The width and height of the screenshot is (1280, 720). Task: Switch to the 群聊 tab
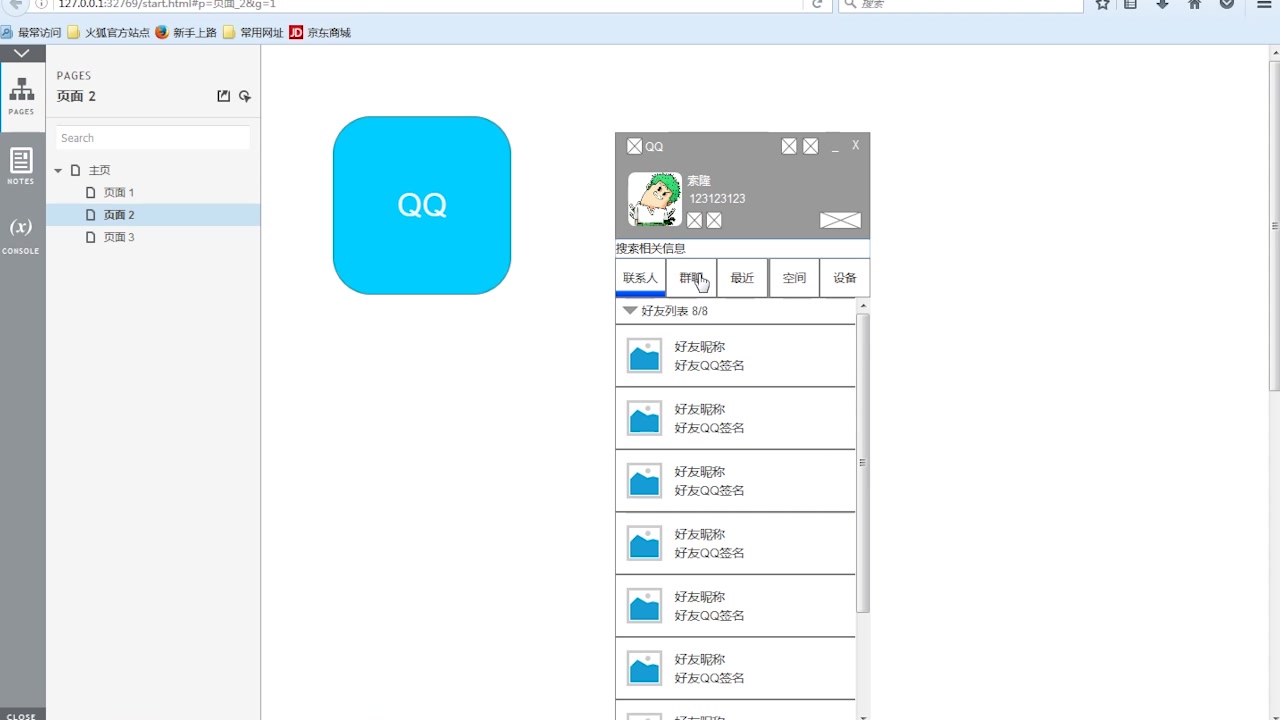[x=691, y=278]
